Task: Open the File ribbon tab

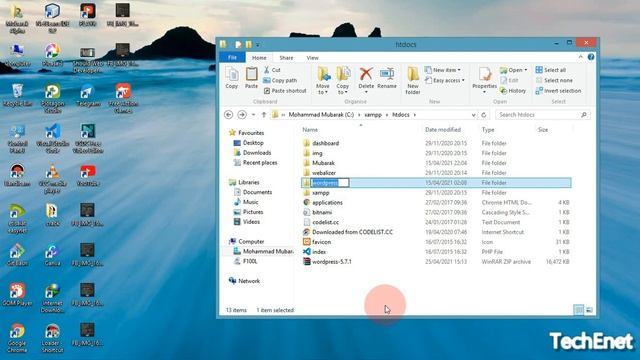Action: pos(232,58)
